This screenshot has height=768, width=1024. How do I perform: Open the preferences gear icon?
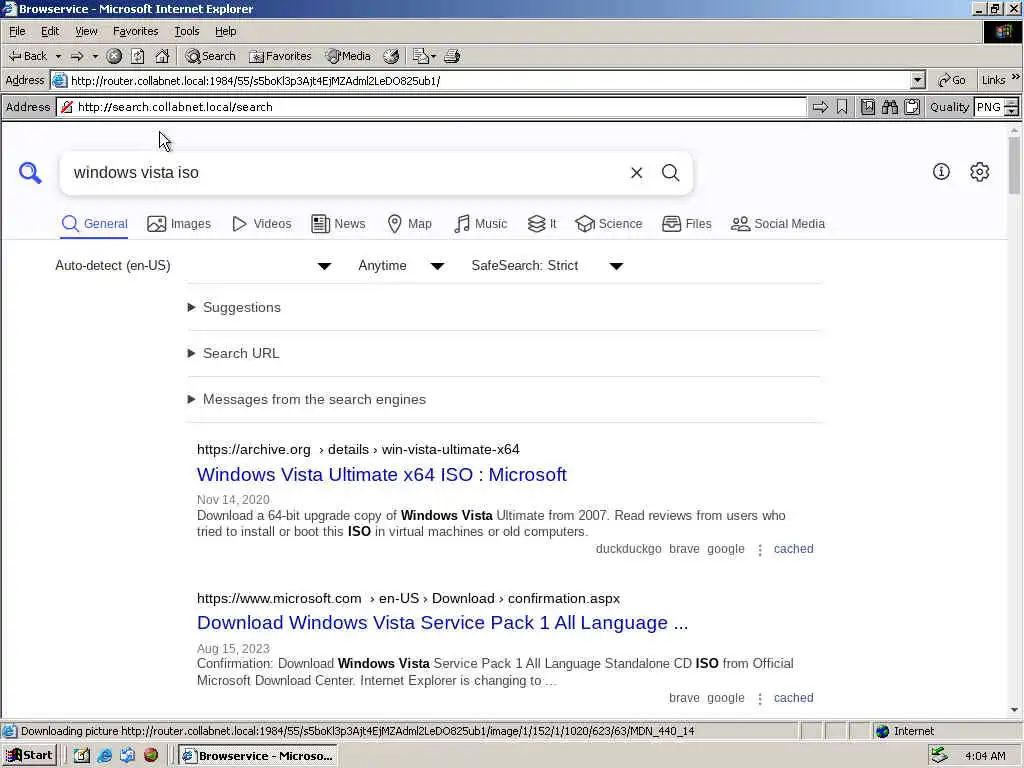tap(980, 172)
